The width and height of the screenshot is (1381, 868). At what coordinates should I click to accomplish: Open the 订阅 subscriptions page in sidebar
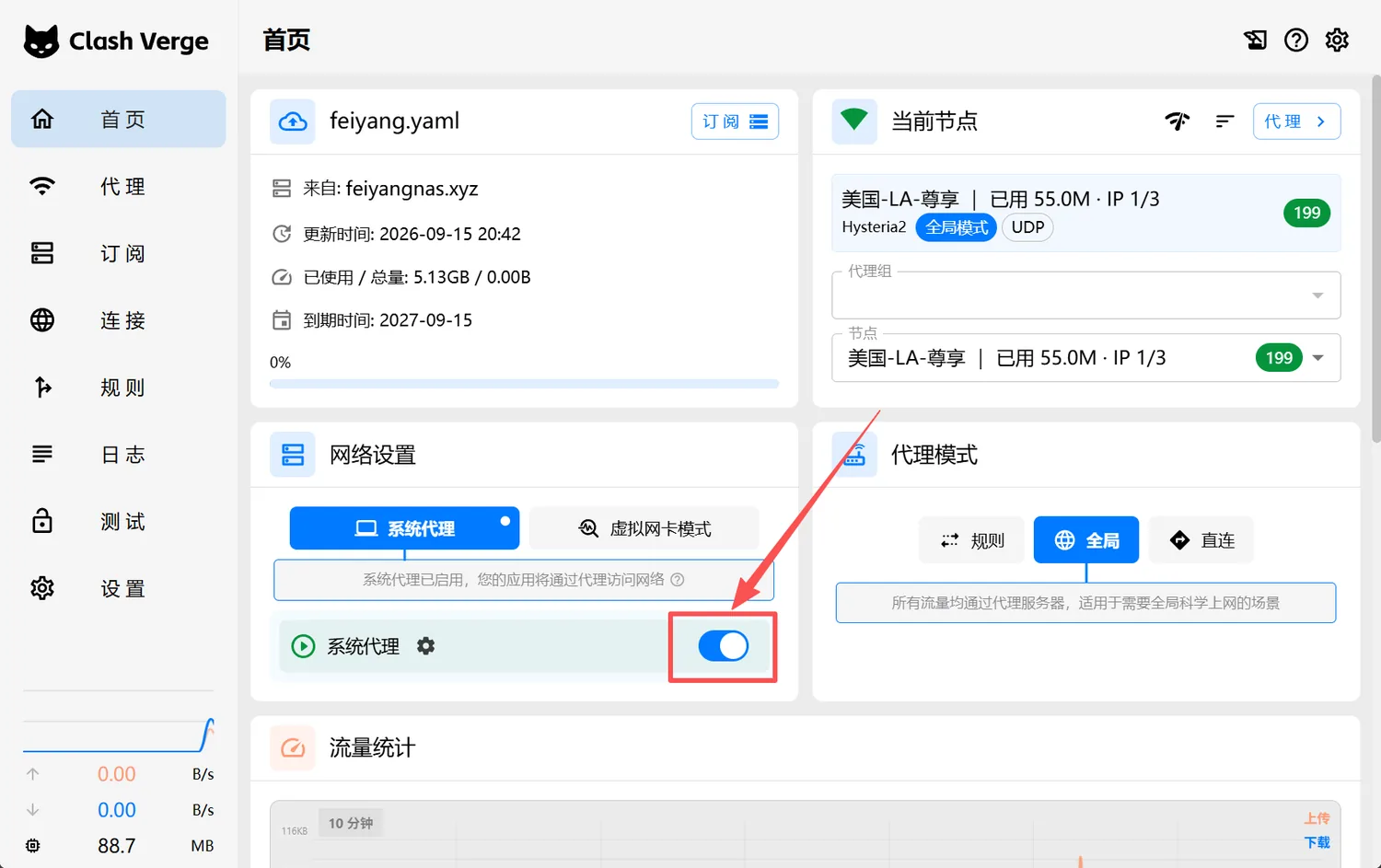coord(118,253)
